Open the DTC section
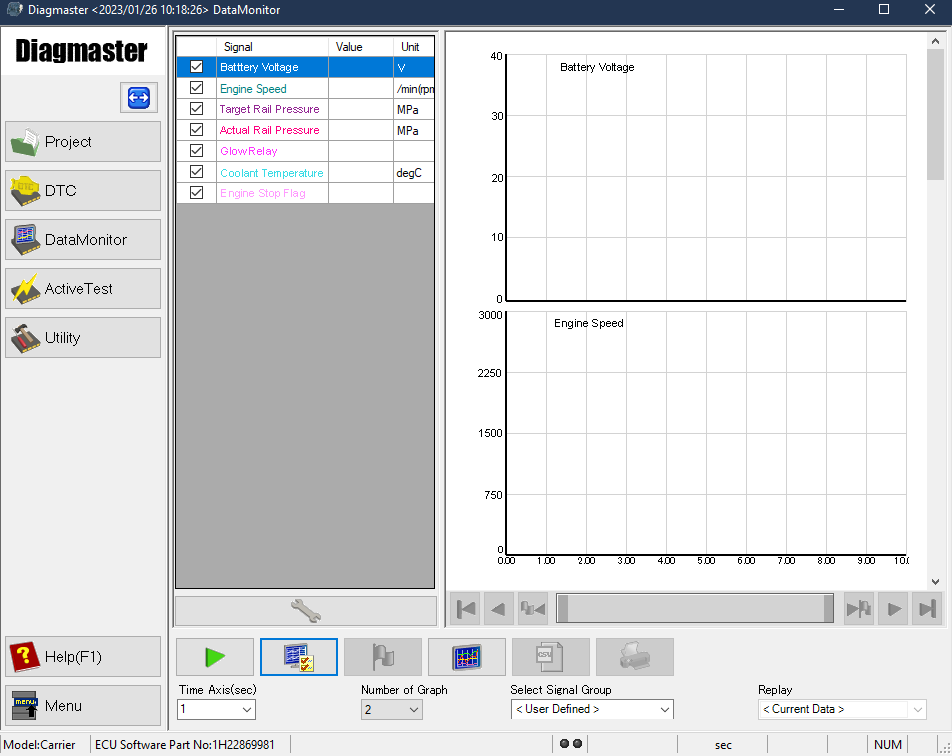 (x=83, y=191)
